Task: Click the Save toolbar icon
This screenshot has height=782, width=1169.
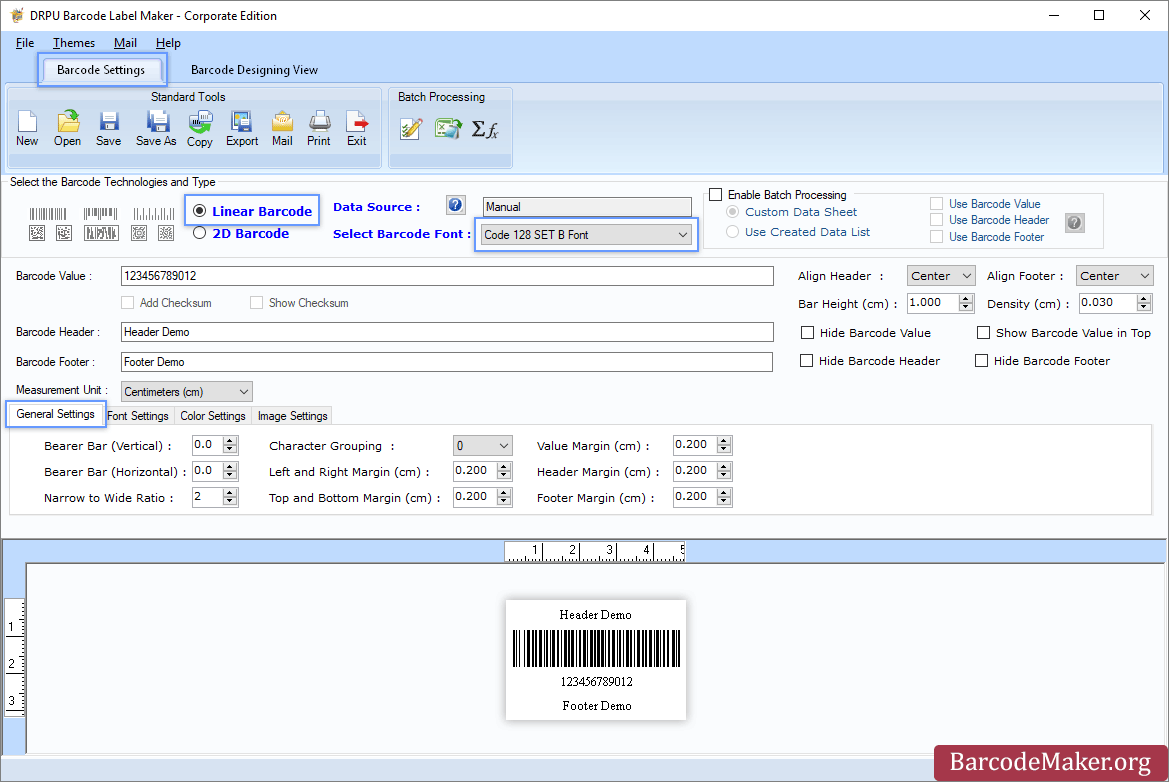Action: click(108, 128)
